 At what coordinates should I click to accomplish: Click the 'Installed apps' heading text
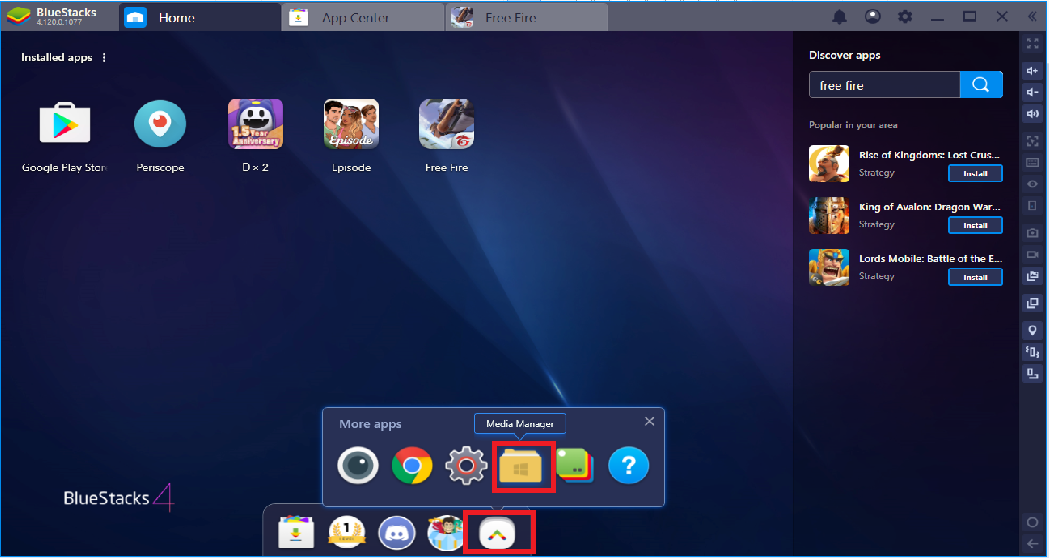click(x=57, y=58)
